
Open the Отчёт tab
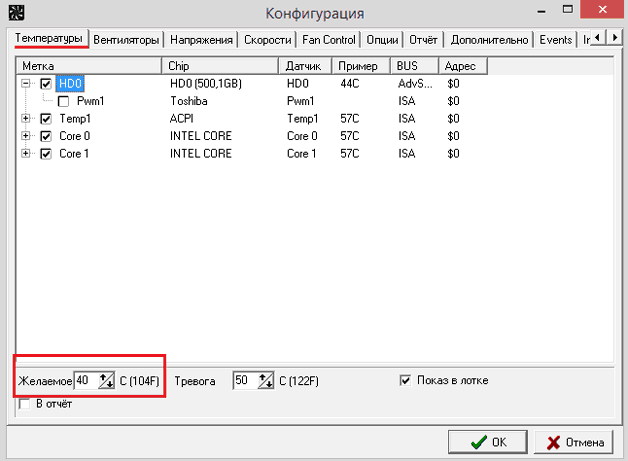point(423,40)
